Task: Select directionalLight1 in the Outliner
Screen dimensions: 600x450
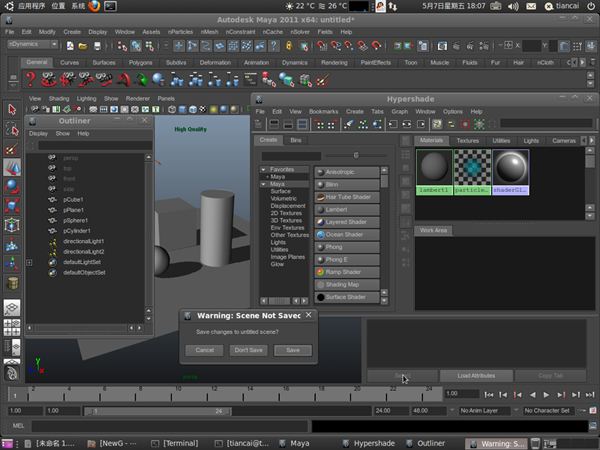Action: point(83,241)
